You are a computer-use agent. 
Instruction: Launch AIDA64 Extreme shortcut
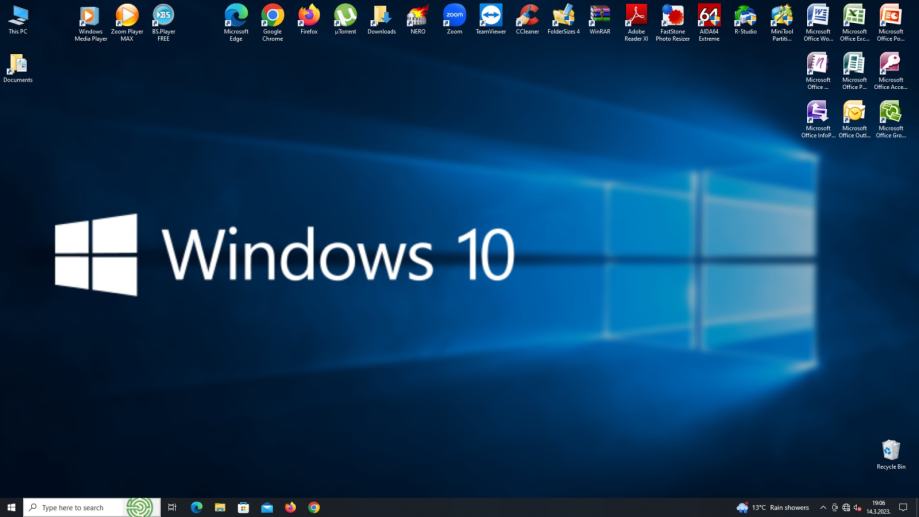(x=709, y=23)
